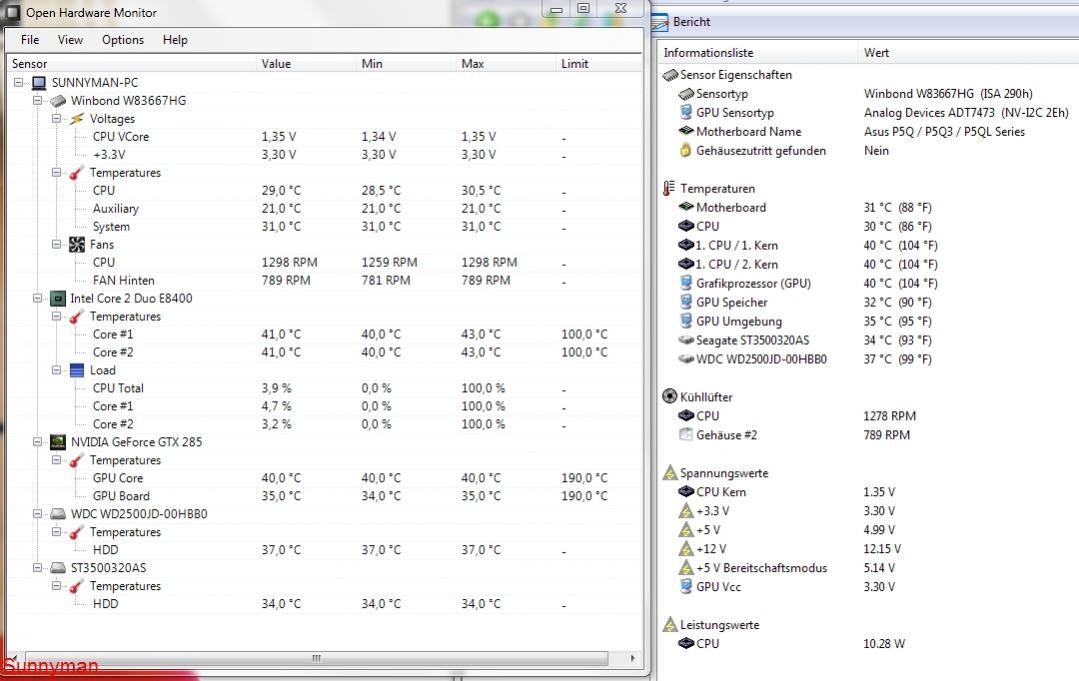Select the CPU VCore row
Screen dimensions: 1079x681
(x=323, y=137)
